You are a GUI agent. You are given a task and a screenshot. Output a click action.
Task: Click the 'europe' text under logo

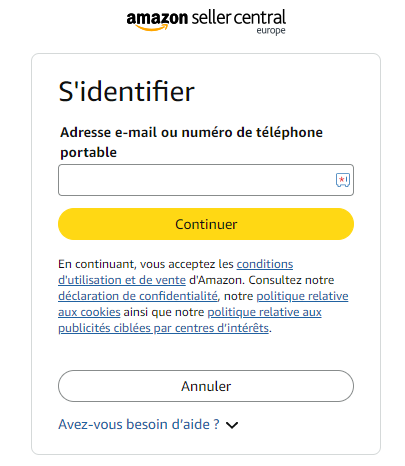click(x=271, y=31)
